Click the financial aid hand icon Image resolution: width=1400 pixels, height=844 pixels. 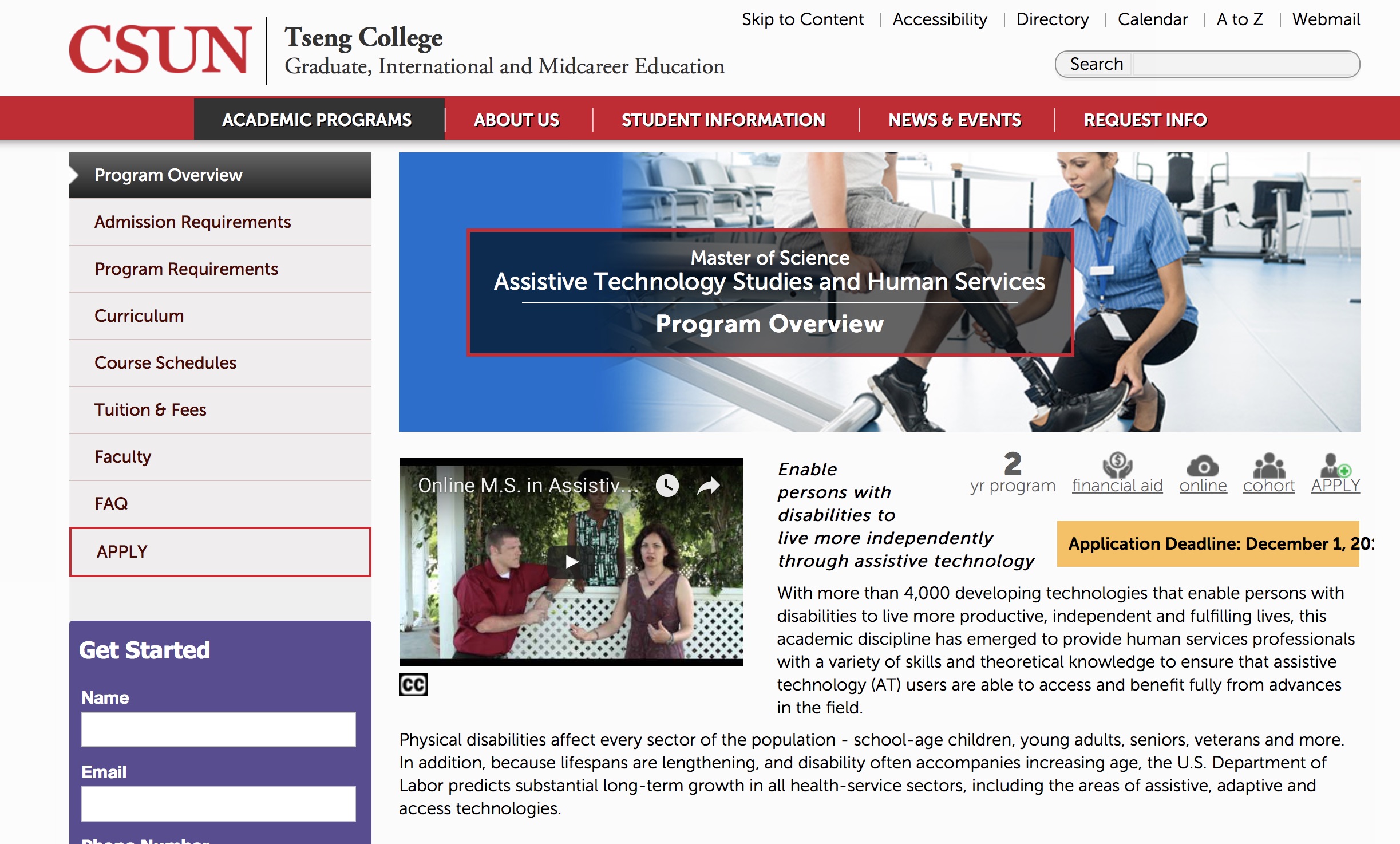pyautogui.click(x=1117, y=465)
